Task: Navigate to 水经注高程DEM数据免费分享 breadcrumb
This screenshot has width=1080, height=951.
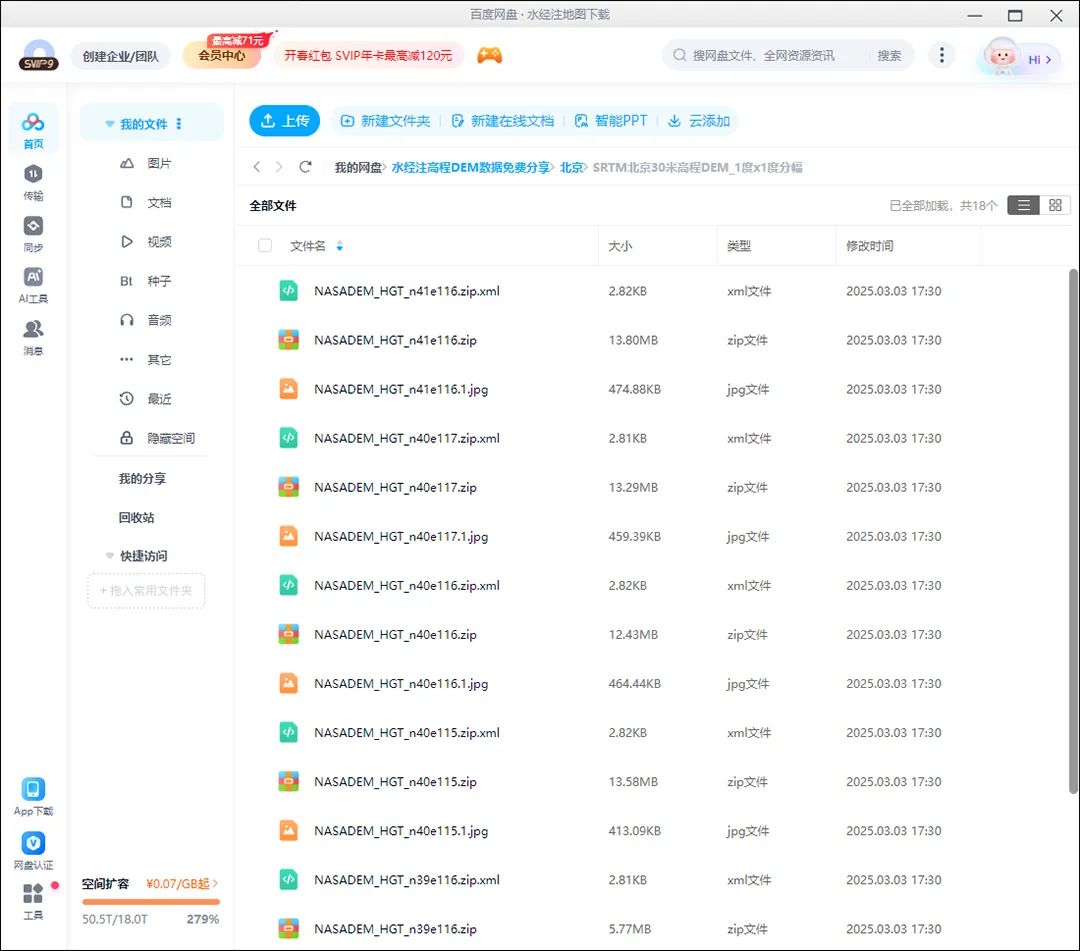Action: tap(470, 167)
